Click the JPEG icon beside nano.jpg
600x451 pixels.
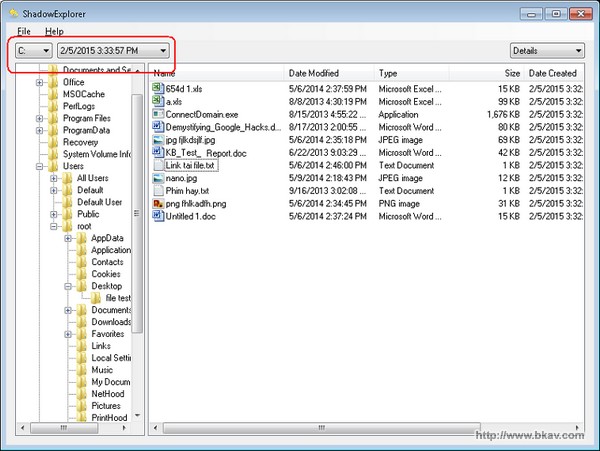pyautogui.click(x=158, y=178)
